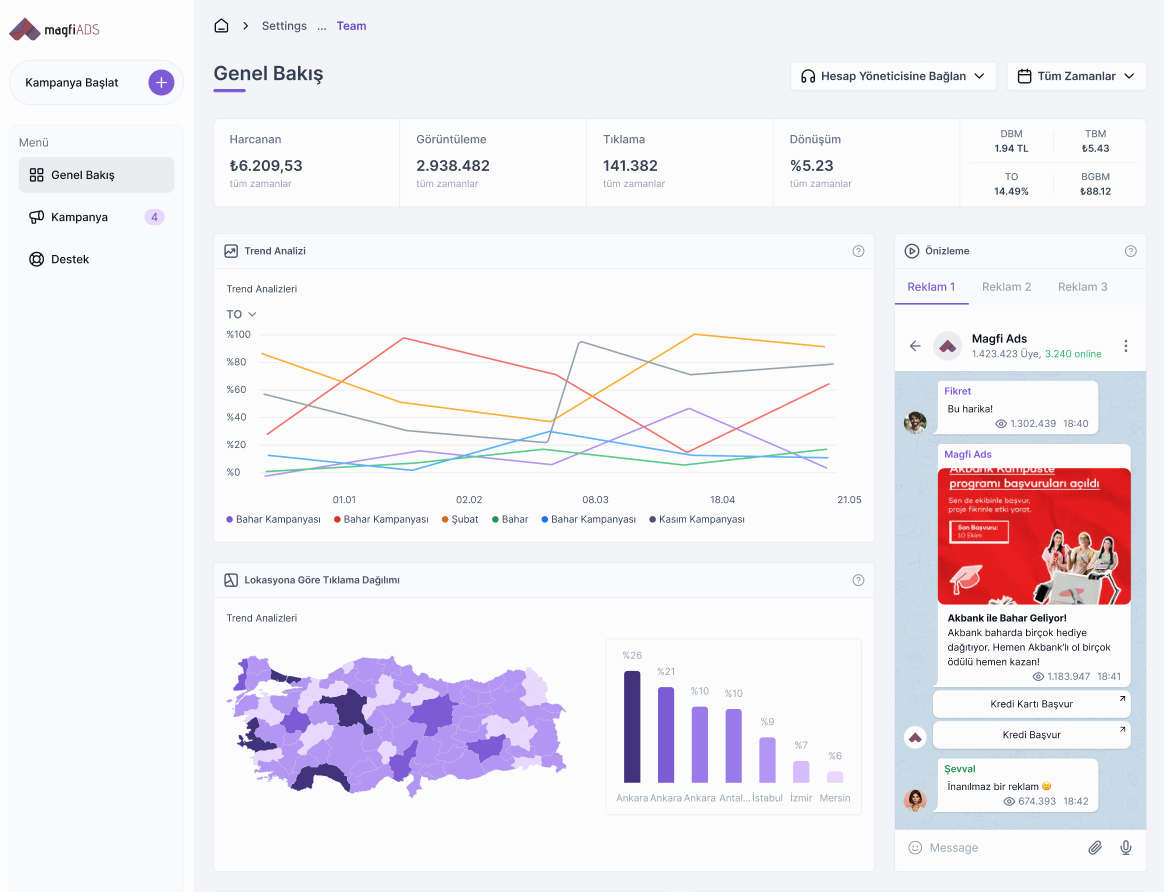This screenshot has width=1164, height=892.
Task: Open the Hesap Yöneticisine Bağlan dropdown
Action: 893,76
